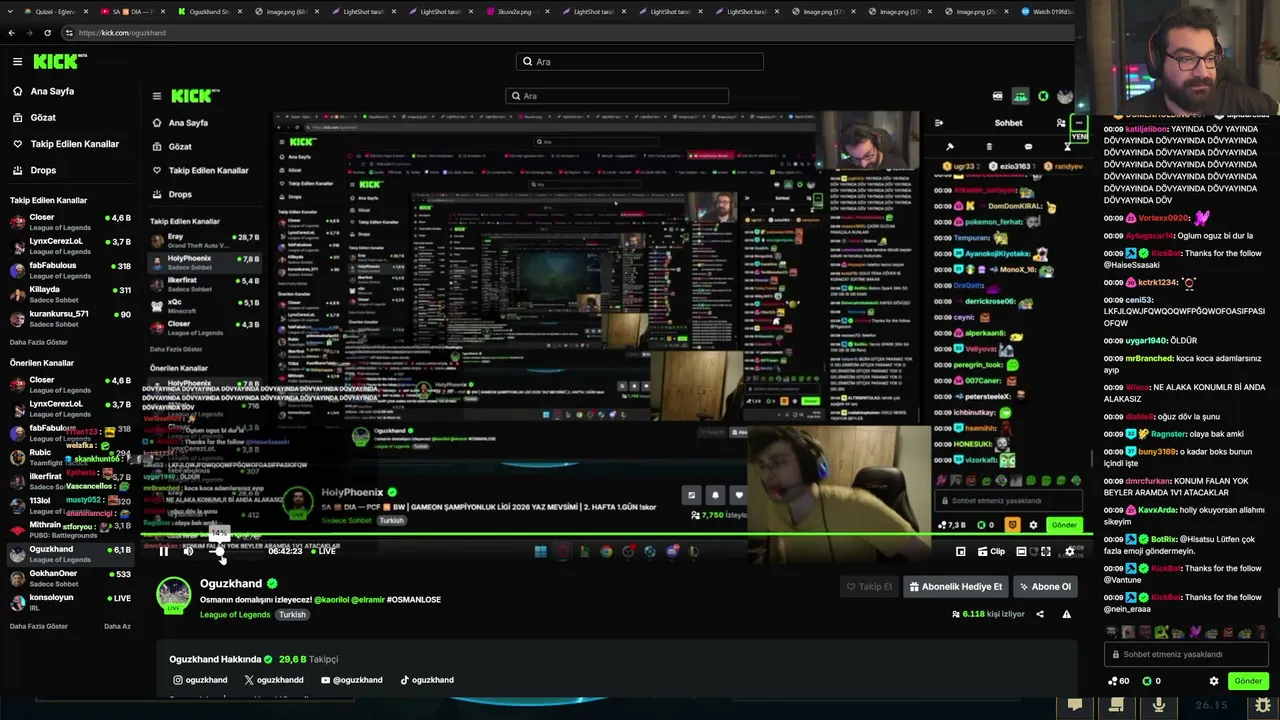
Task: Click the League of Legends category link
Action: (x=235, y=615)
